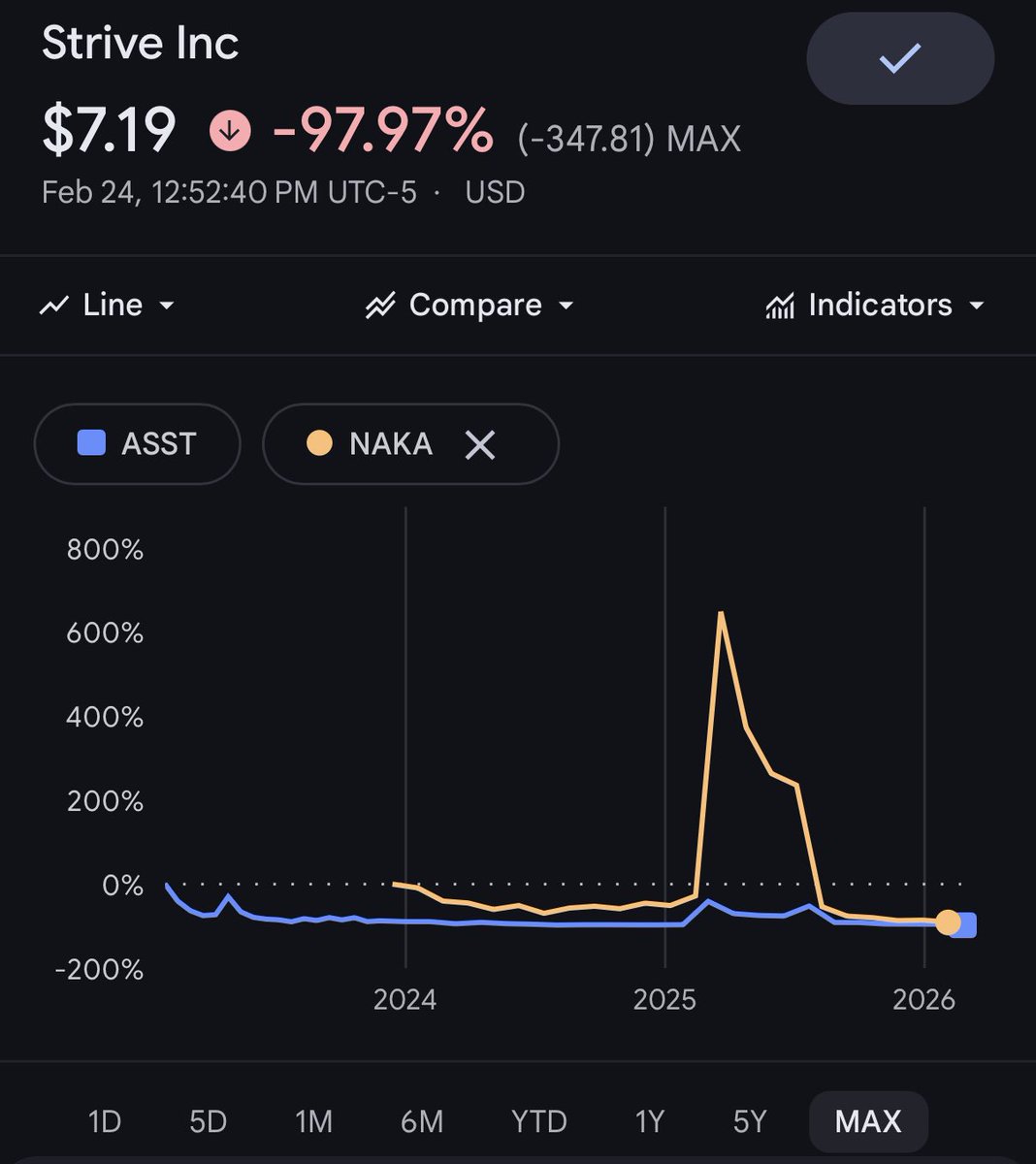Click the 200% axis label

[x=105, y=801]
